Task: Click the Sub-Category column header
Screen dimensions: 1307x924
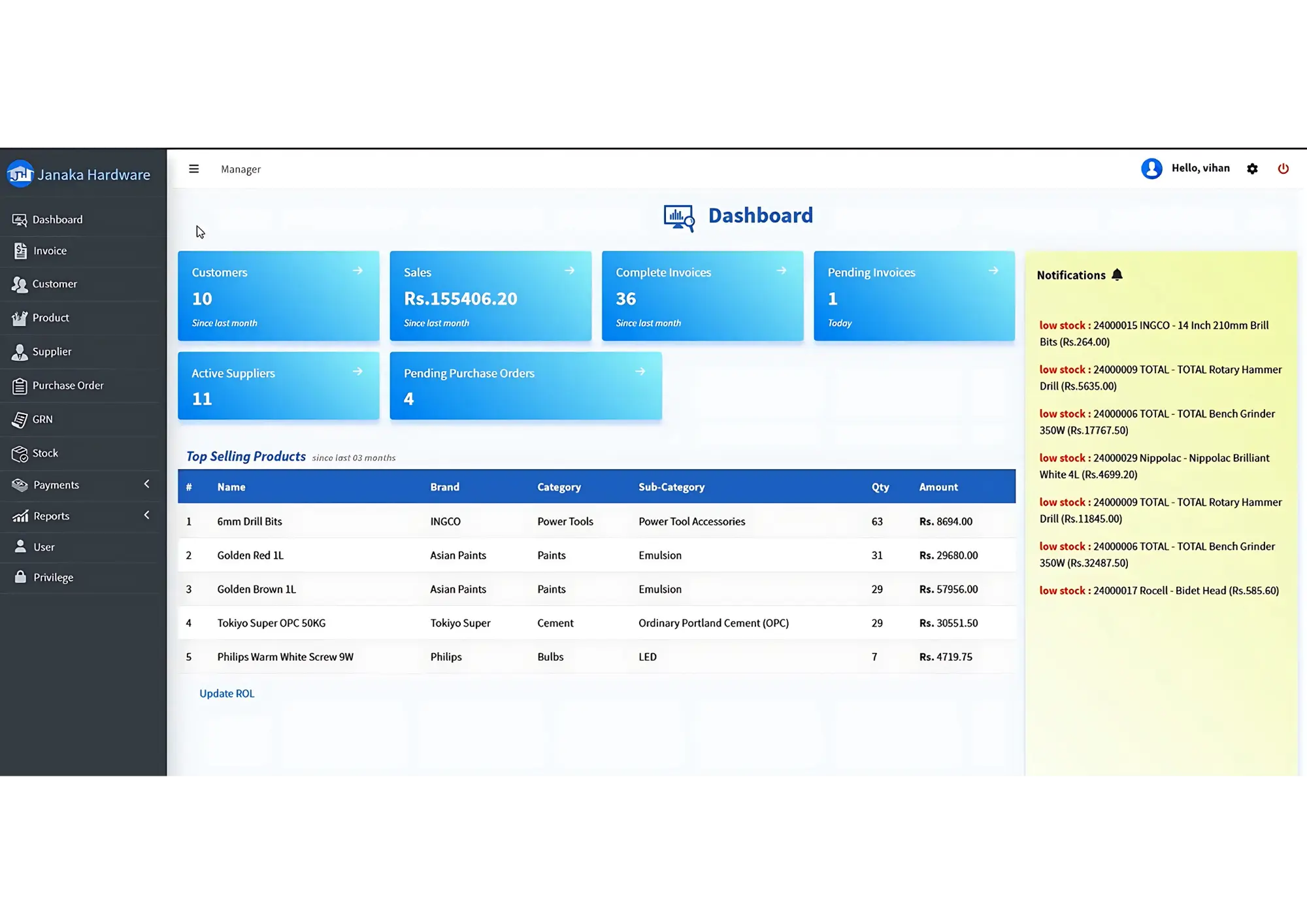Action: tap(671, 487)
